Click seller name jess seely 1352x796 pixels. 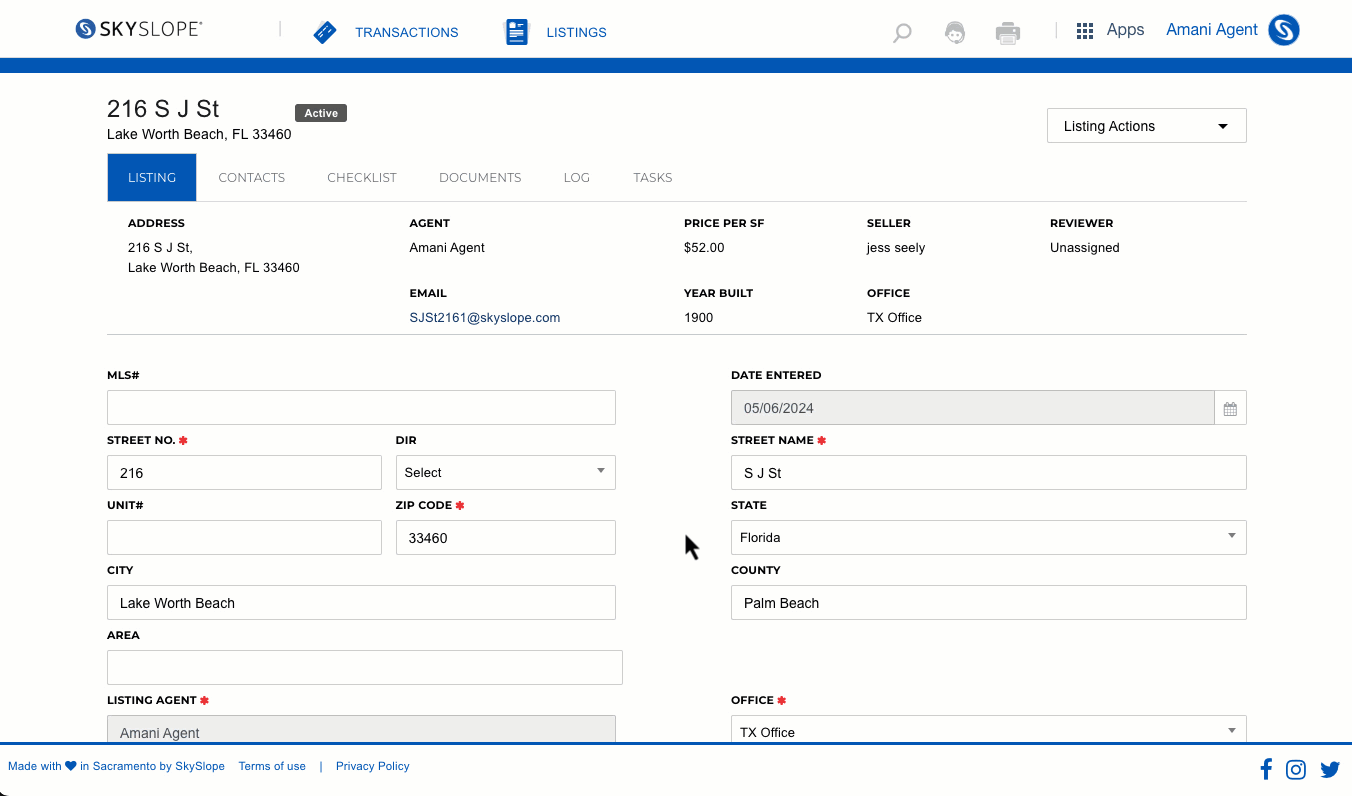[x=896, y=248]
